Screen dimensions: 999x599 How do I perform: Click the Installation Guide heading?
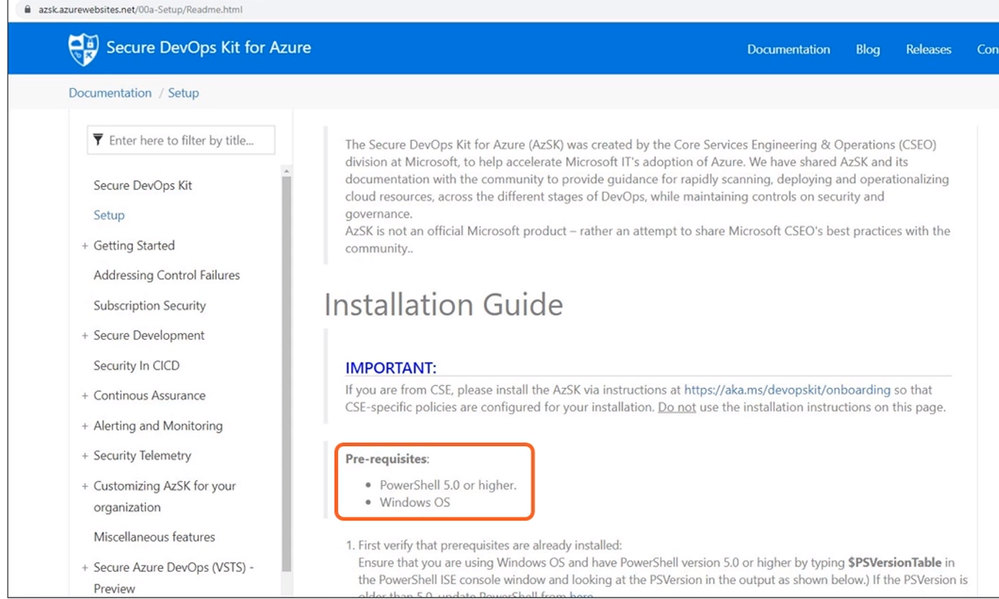pos(443,305)
